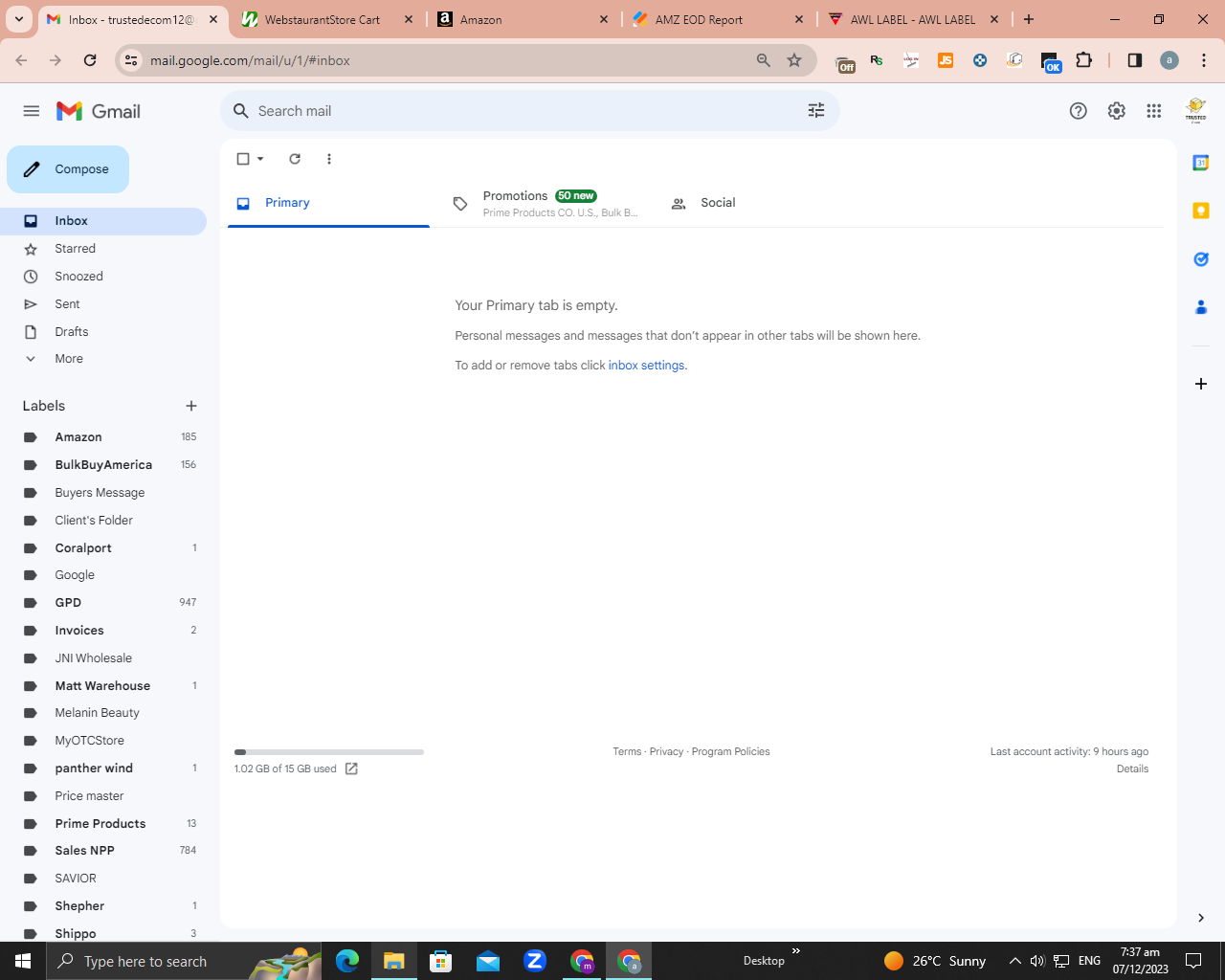The height and width of the screenshot is (980, 1225).
Task: Click the inbox settings link
Action: [x=646, y=366]
